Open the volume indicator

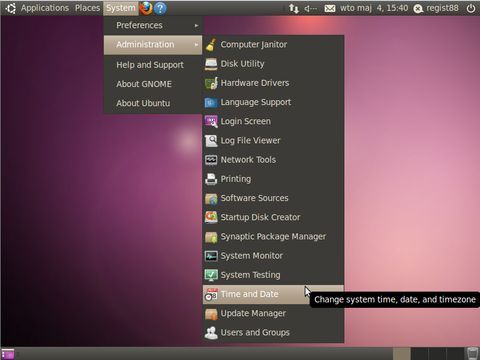tap(311, 8)
